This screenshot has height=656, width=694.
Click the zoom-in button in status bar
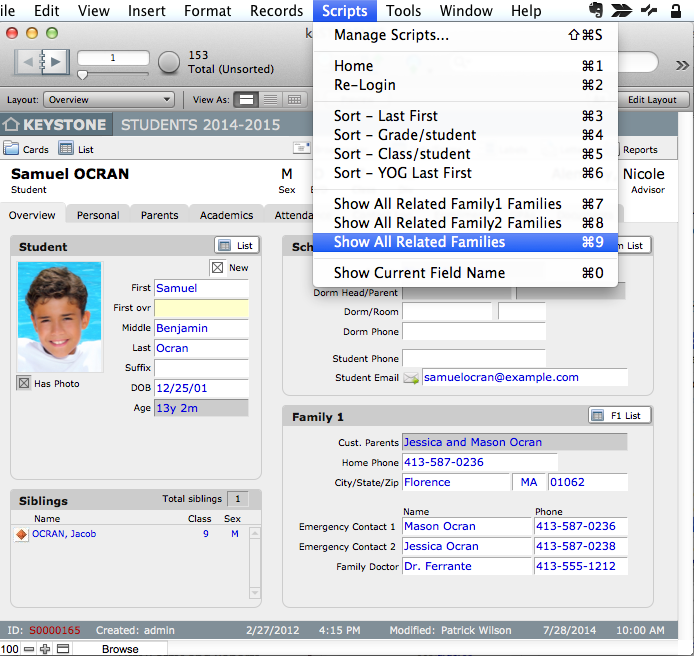coord(44,649)
